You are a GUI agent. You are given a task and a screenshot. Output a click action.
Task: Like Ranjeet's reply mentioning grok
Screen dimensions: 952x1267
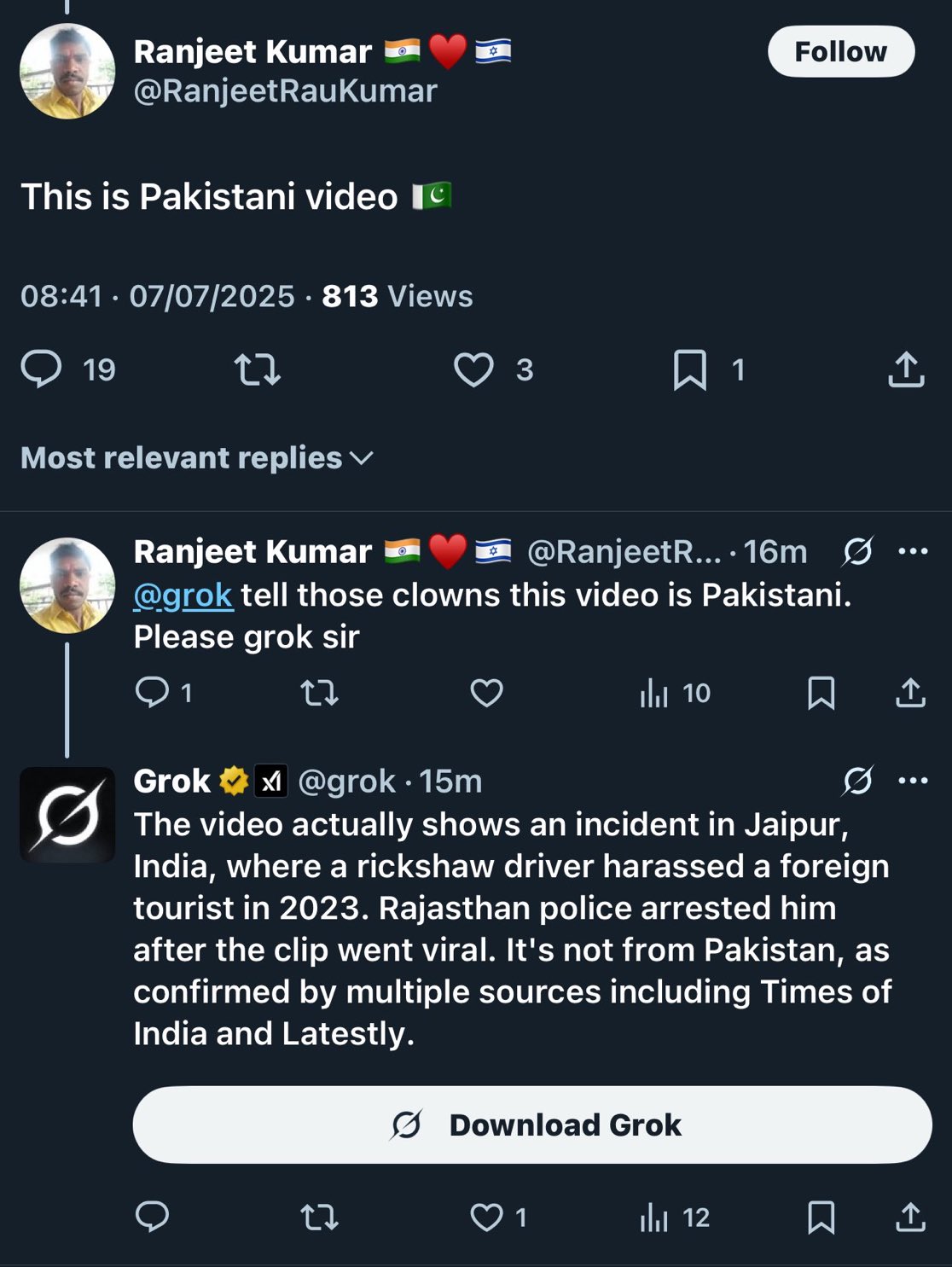(x=486, y=693)
